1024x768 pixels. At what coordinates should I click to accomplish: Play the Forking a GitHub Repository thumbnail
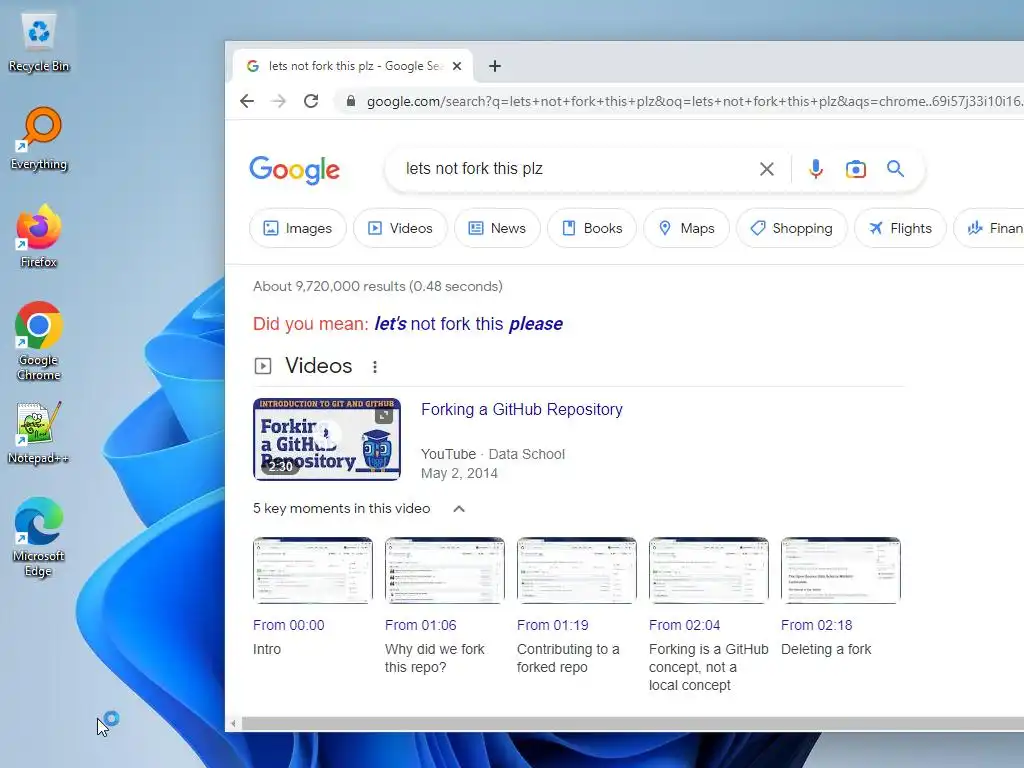(327, 440)
